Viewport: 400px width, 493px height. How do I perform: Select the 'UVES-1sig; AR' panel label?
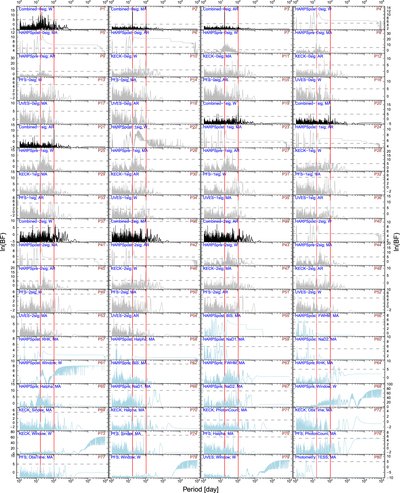309,198
